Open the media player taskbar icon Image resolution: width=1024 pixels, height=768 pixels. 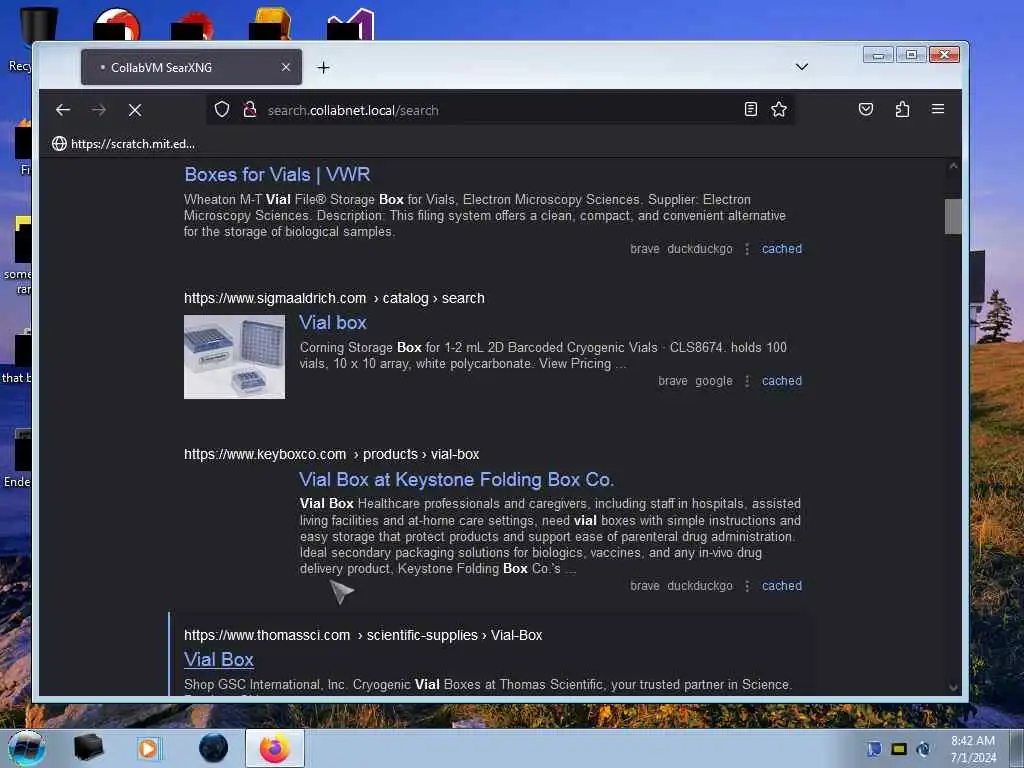point(148,748)
